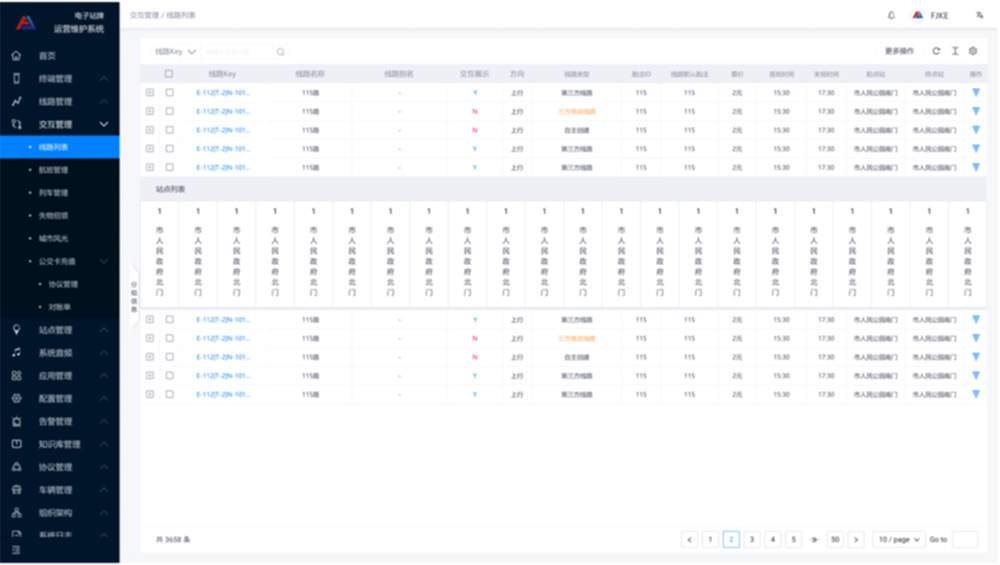Expand the 站点管理 sidebar menu
Image resolution: width=1000 pixels, height=565 pixels.
click(60, 330)
